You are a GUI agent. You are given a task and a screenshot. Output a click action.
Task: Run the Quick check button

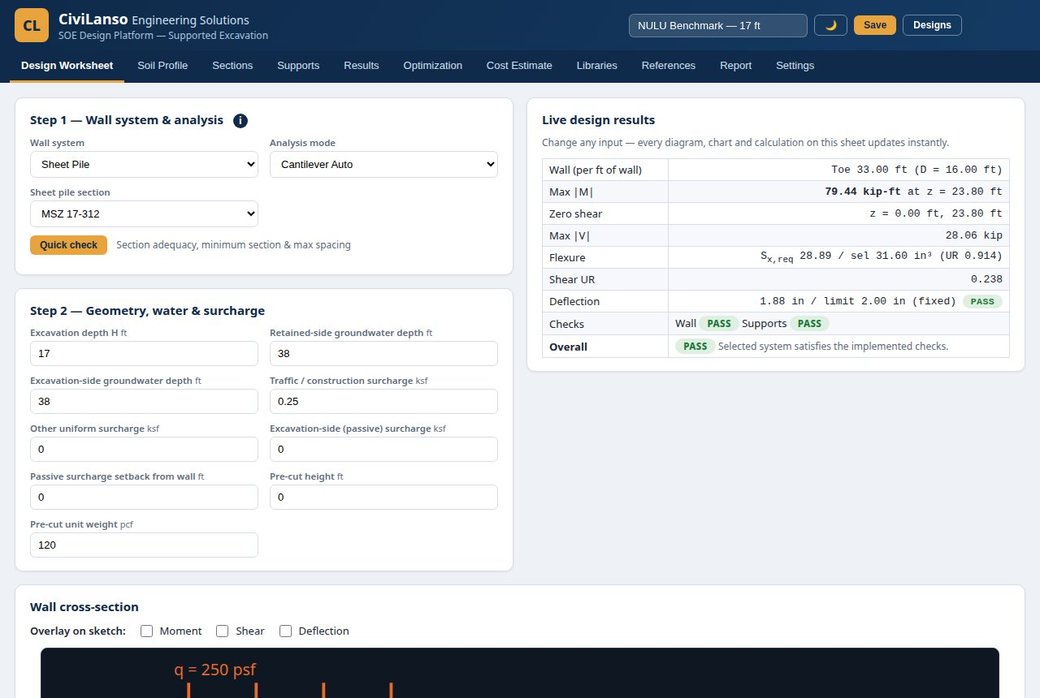(68, 245)
